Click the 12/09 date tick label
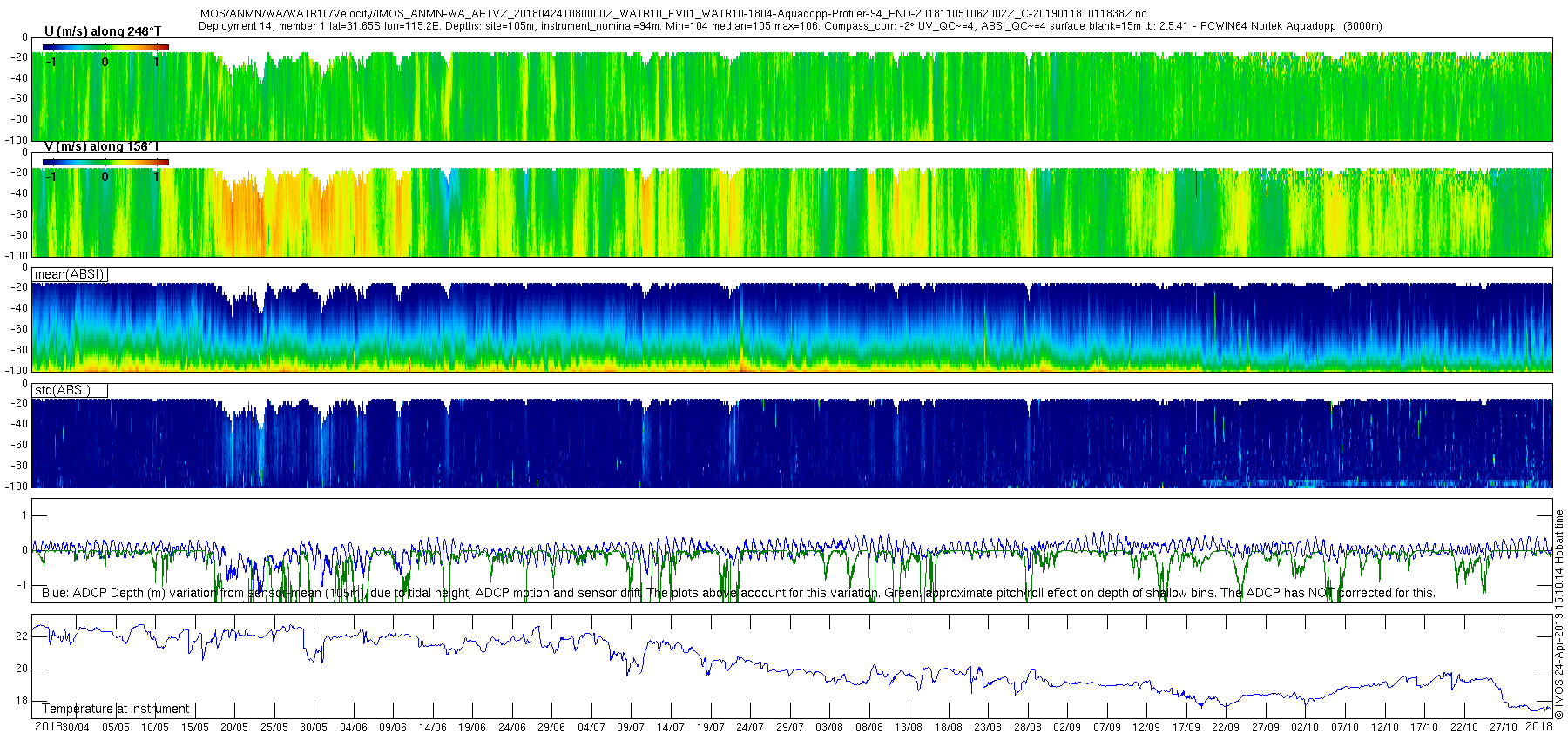 (1146, 728)
